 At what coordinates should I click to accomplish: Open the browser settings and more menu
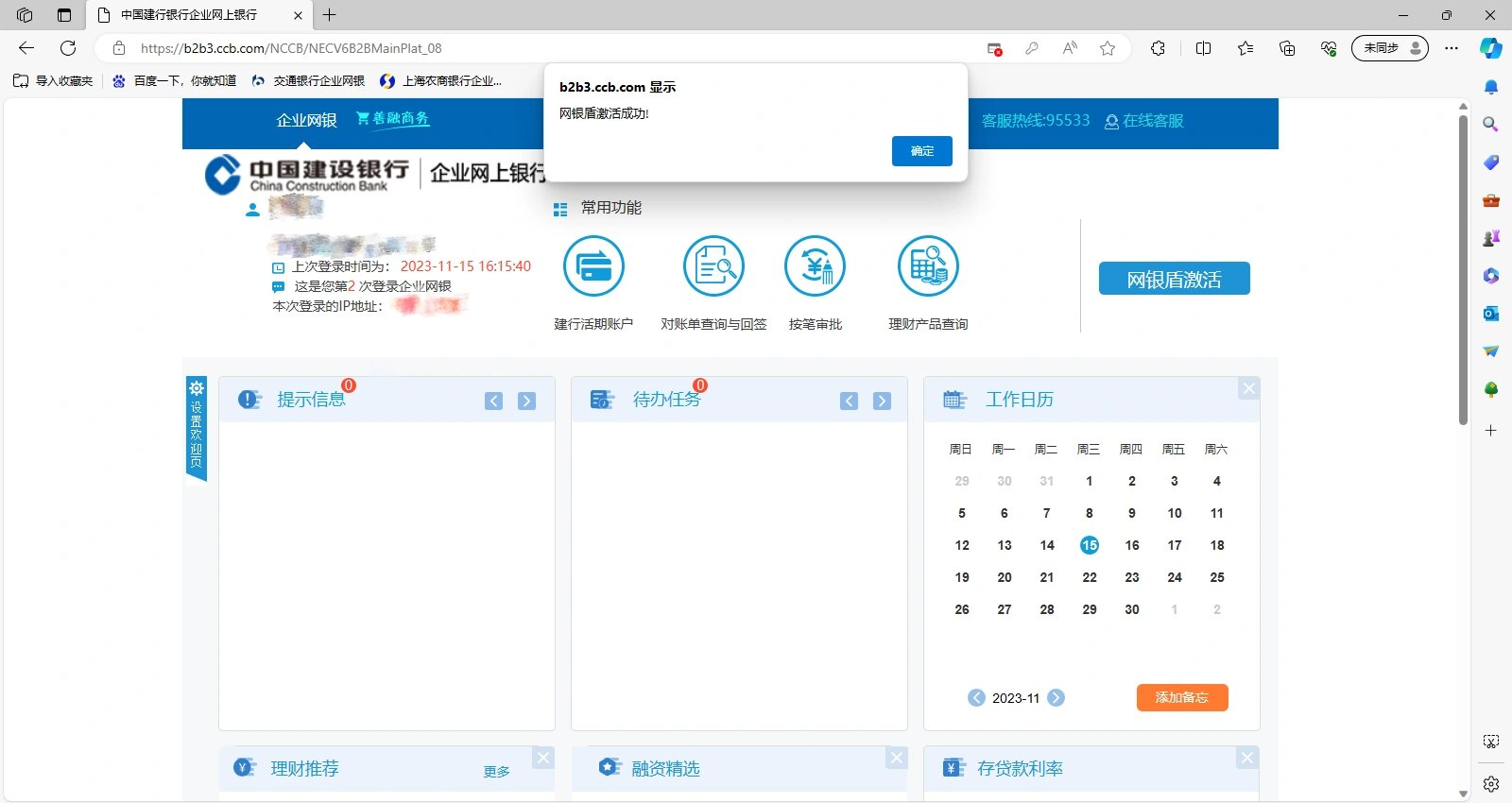(1452, 48)
